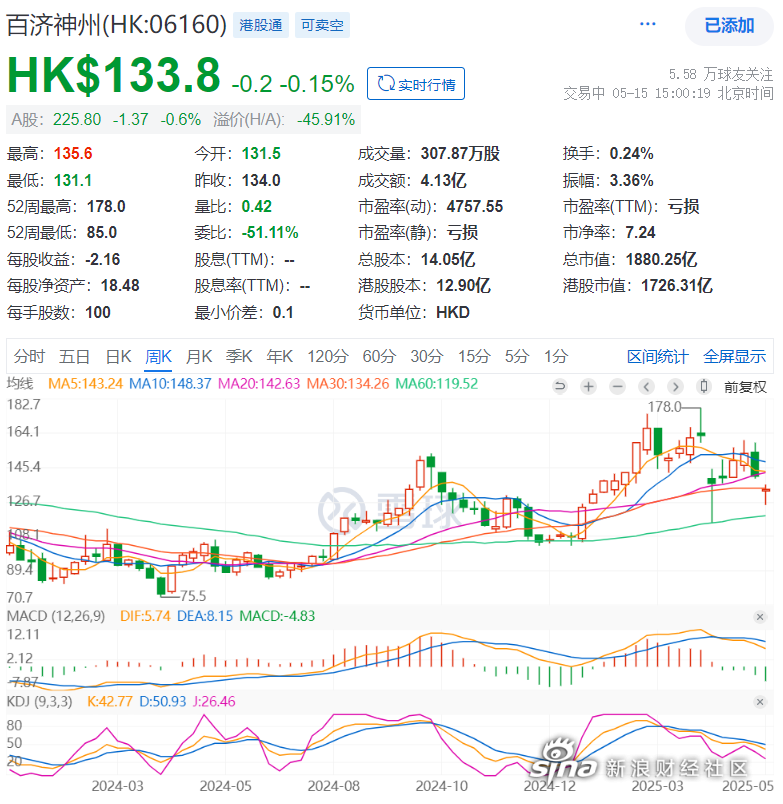783x804 pixels.
Task: Zoom in the K-line chart
Action: [589, 386]
